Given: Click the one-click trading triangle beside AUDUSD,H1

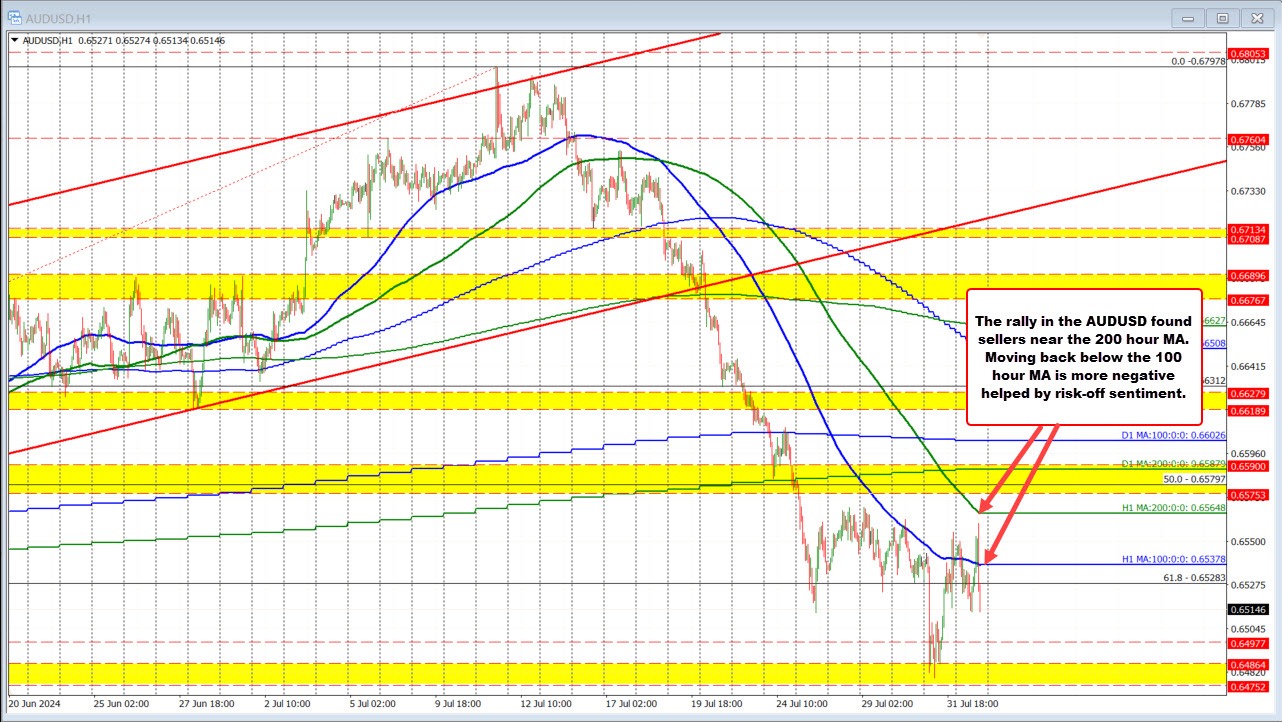Looking at the screenshot, I should [x=14, y=39].
